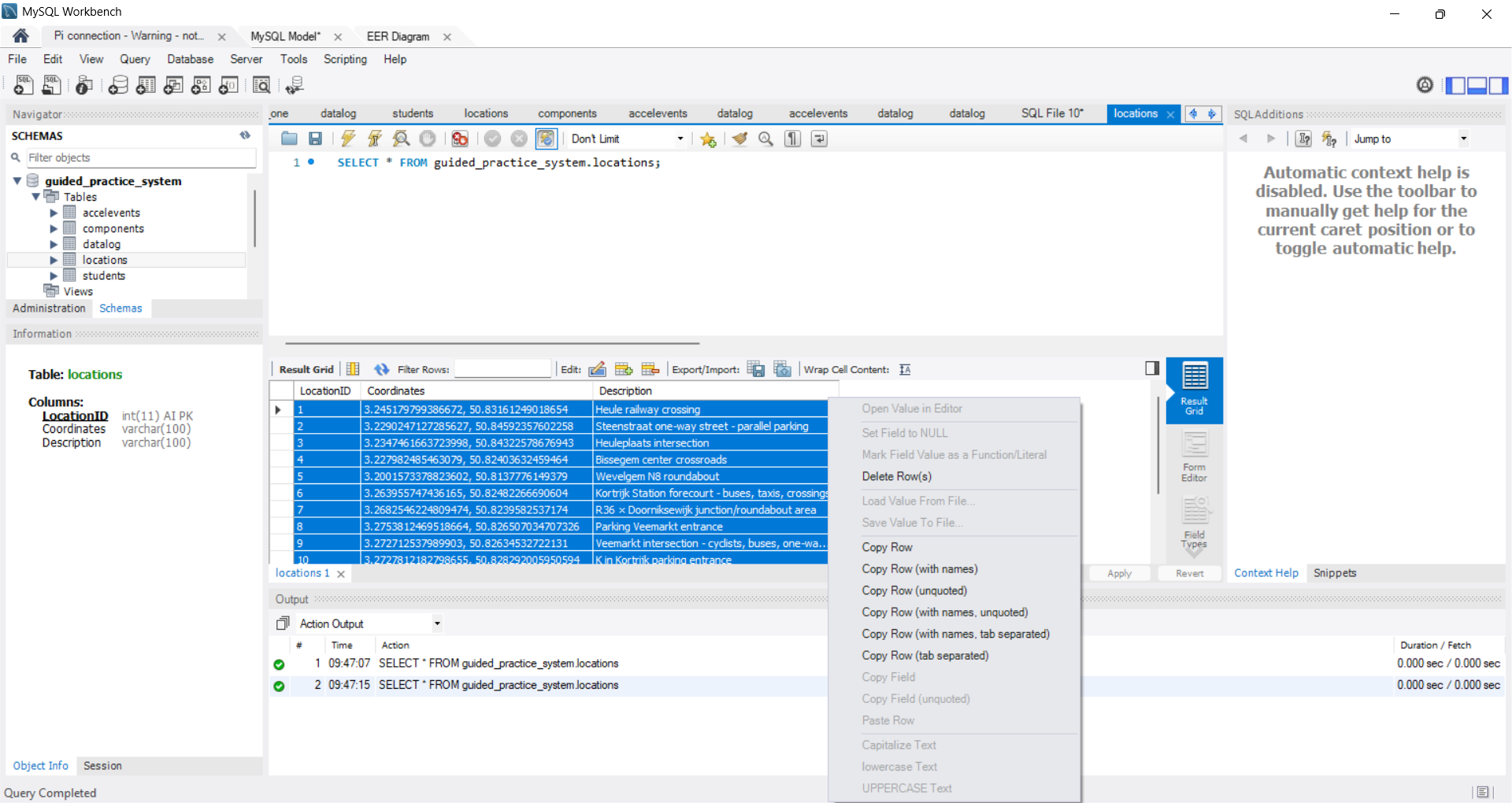Refresh the schemas list
Viewport: 1512px width, 803px height.
click(x=245, y=135)
